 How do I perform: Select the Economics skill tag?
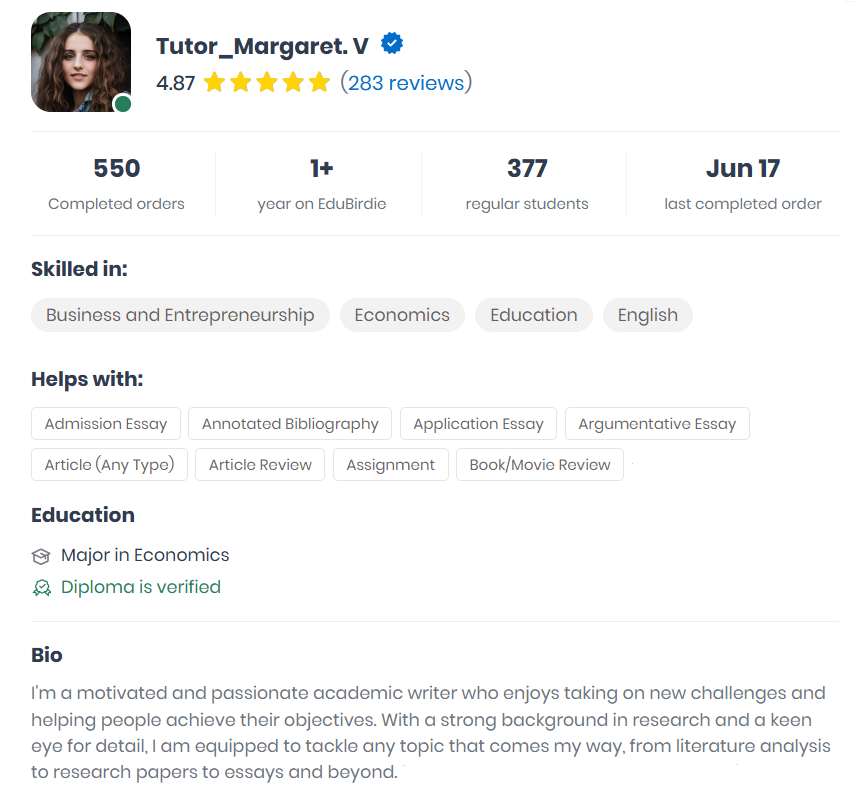(402, 315)
